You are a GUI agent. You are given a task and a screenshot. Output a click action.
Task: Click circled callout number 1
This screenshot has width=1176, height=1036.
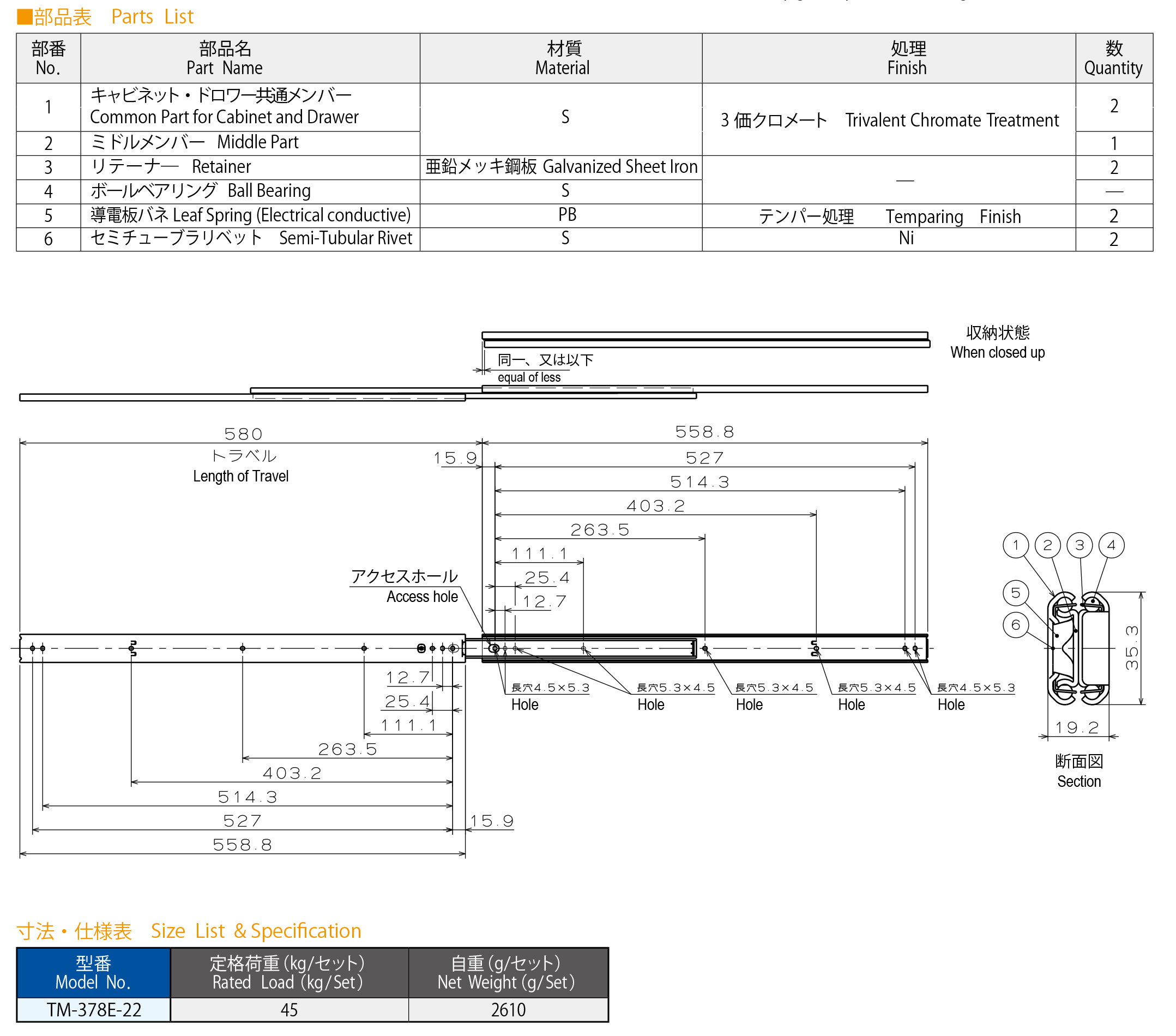coord(1016,545)
